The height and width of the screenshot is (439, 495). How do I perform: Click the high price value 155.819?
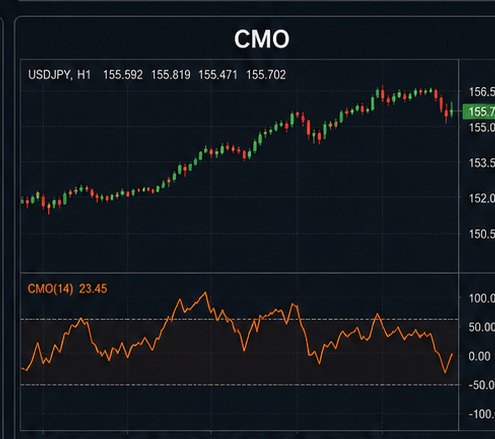(x=171, y=75)
